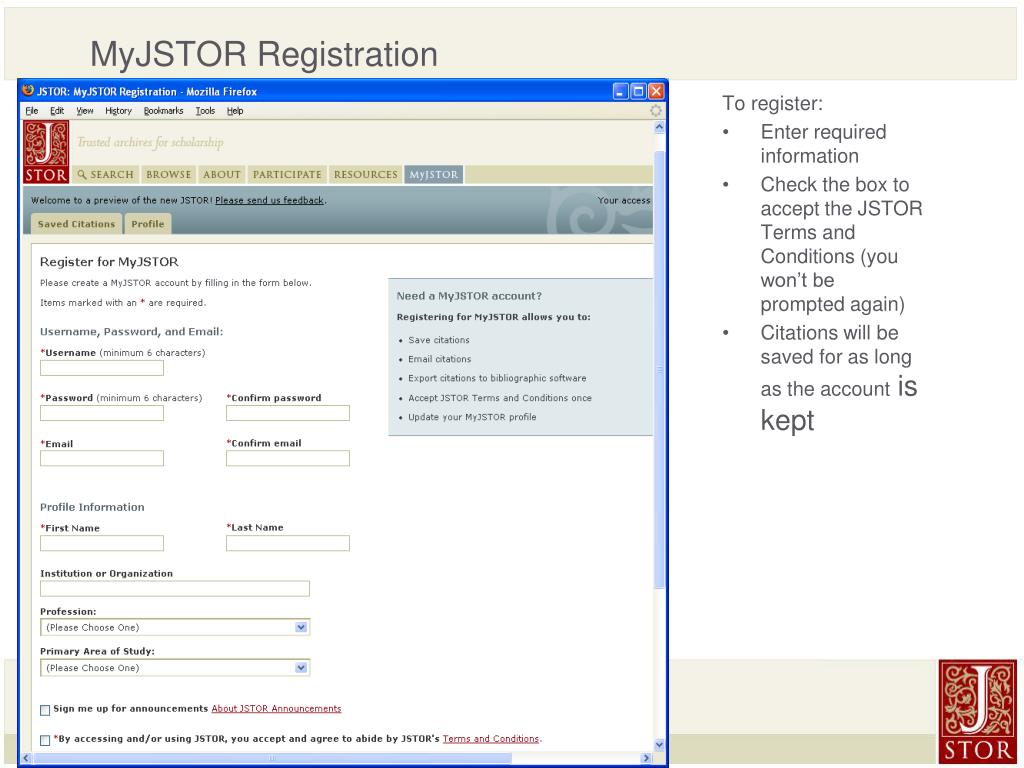Image resolution: width=1024 pixels, height=768 pixels.
Task: Maximize the Firefox window
Action: point(638,91)
